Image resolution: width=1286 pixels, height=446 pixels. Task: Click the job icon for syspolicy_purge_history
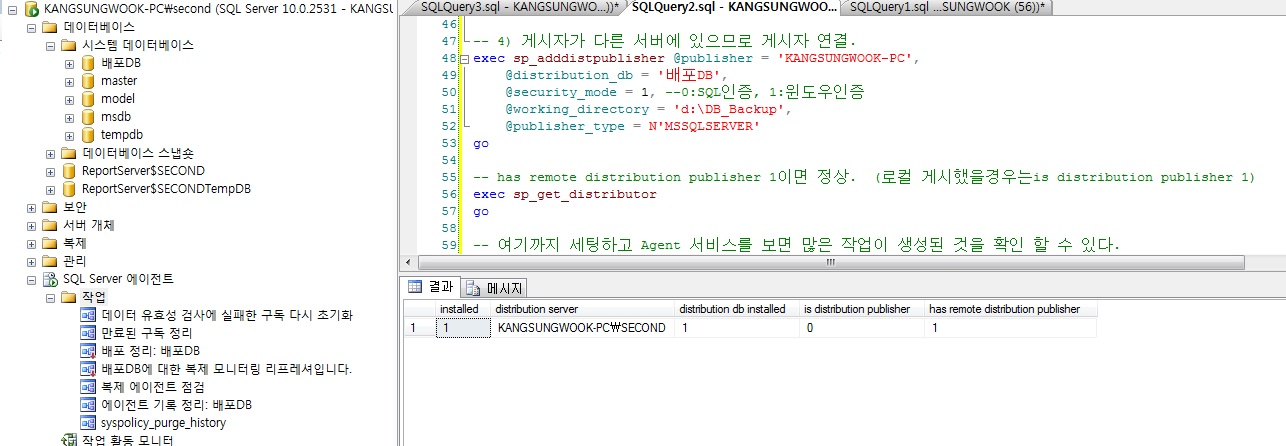tap(88, 423)
